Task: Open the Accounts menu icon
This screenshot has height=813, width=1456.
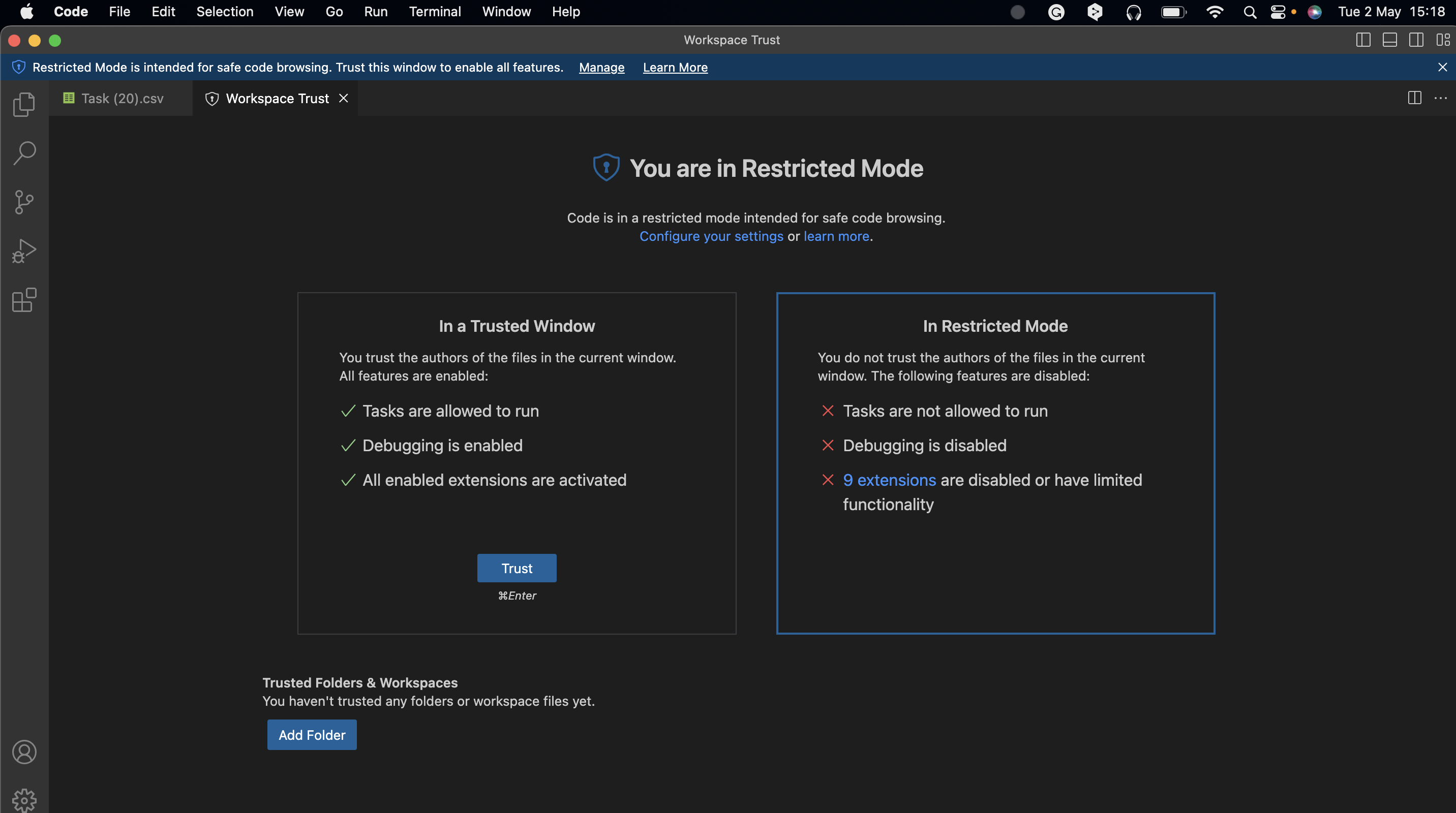Action: (24, 752)
